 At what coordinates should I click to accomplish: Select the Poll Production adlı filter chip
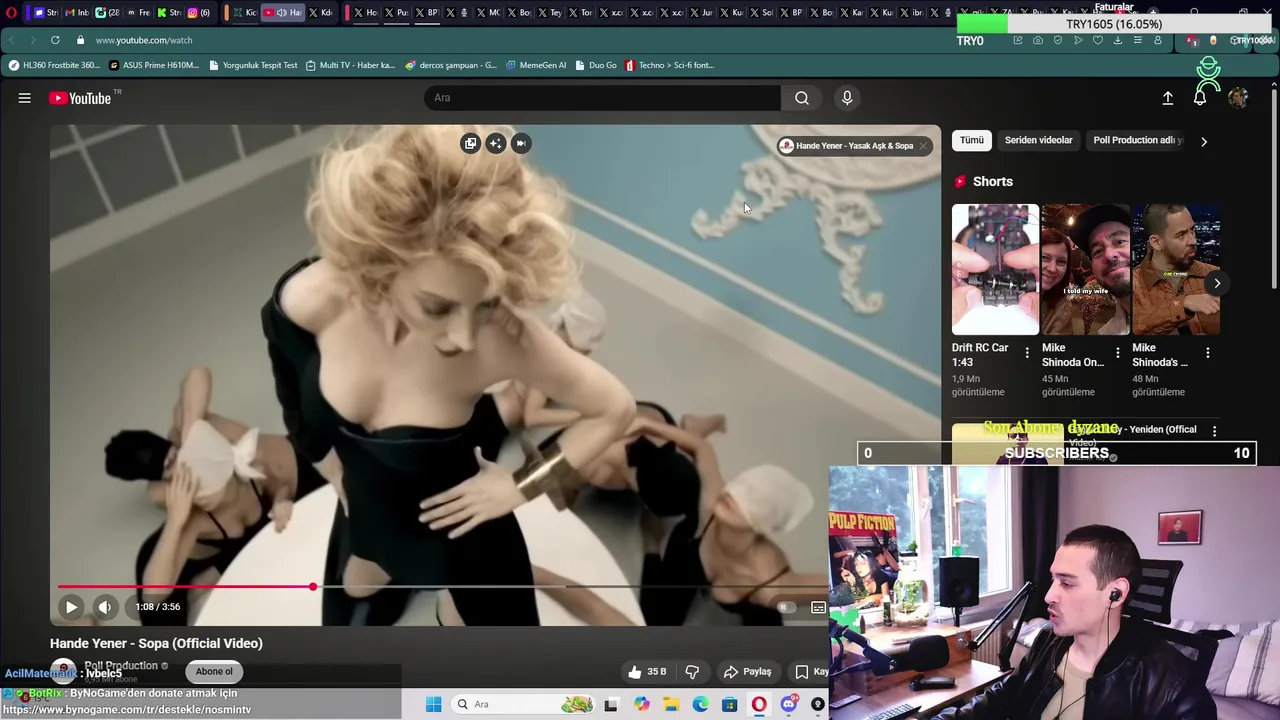click(x=1137, y=141)
